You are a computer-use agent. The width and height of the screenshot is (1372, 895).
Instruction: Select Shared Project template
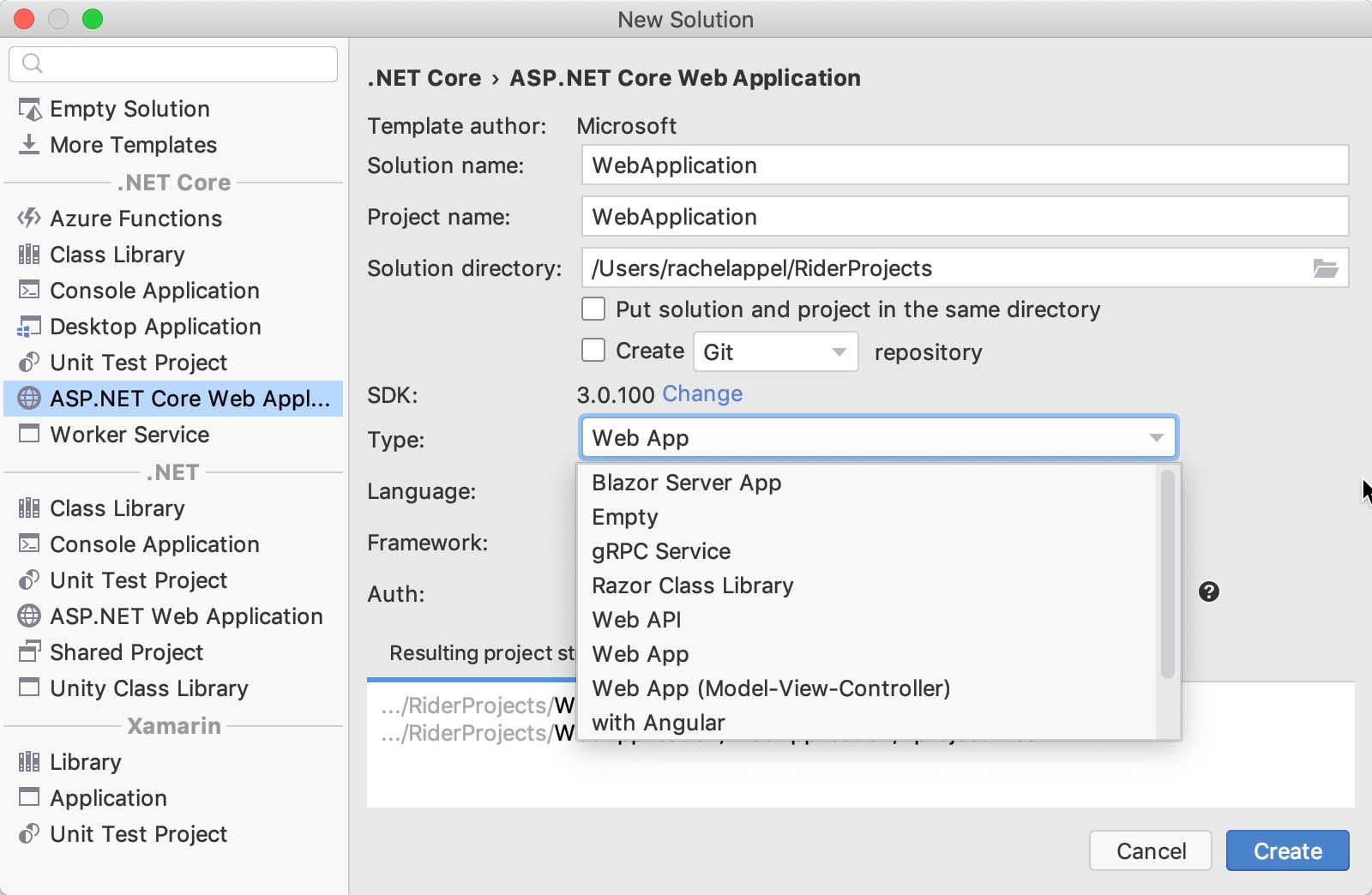coord(173,652)
